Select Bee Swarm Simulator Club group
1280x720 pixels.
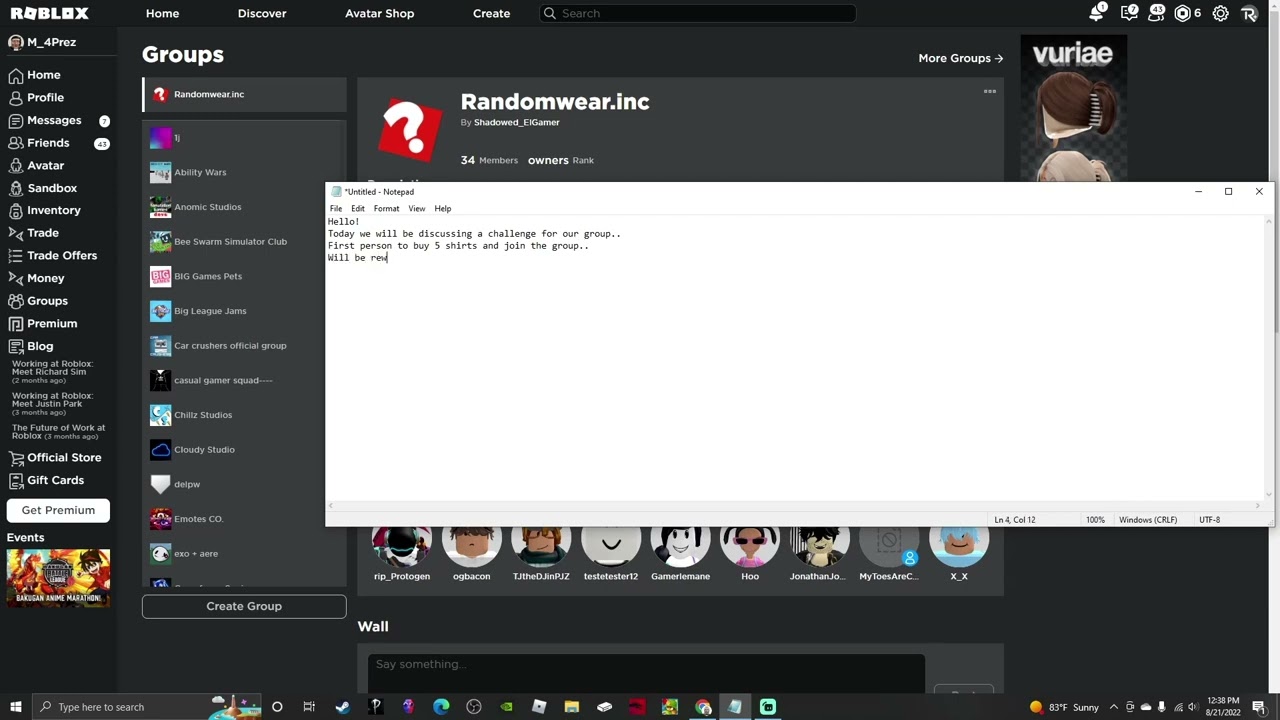(x=244, y=241)
